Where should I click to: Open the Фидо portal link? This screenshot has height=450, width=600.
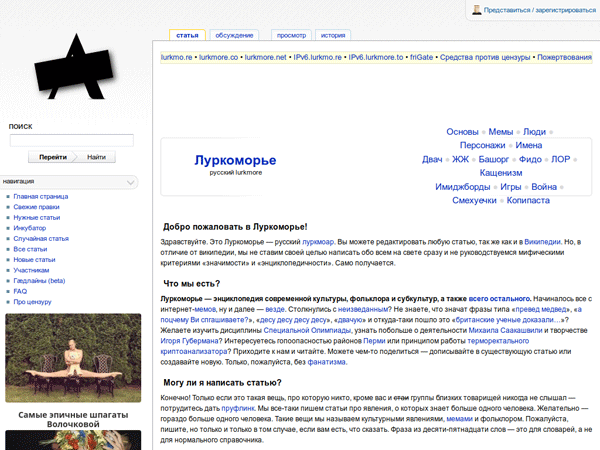530,159
